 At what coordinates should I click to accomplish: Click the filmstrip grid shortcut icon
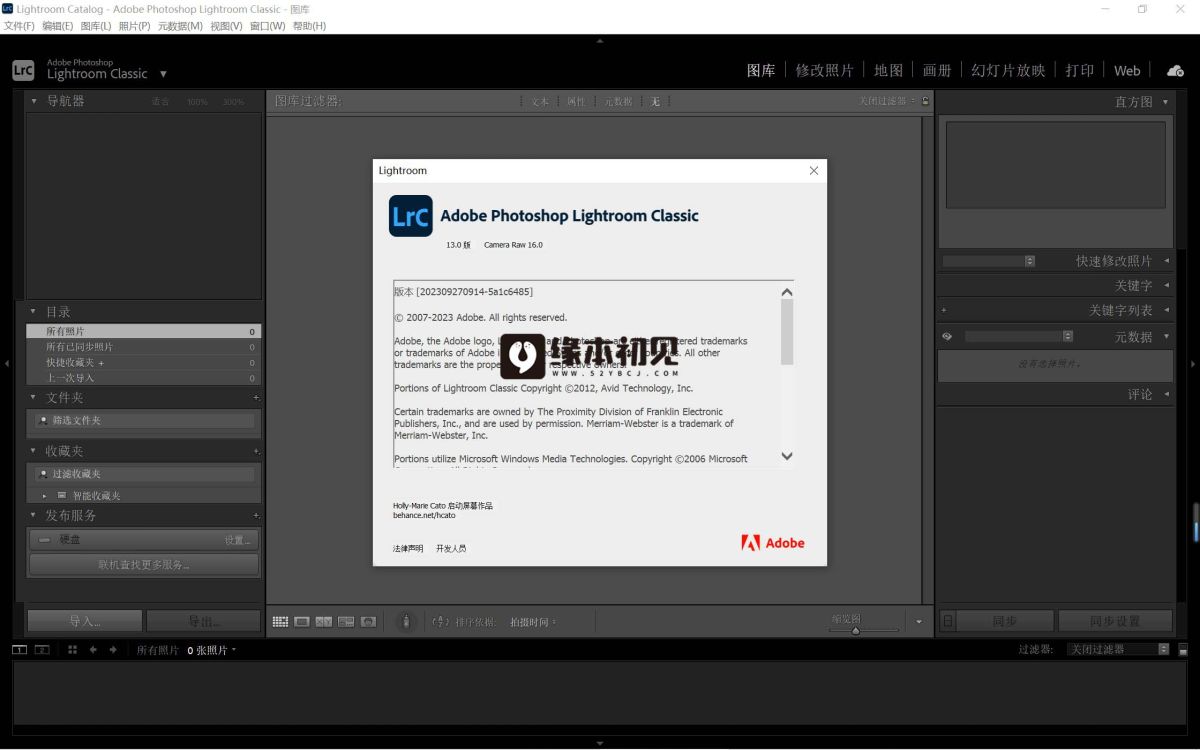tap(72, 650)
